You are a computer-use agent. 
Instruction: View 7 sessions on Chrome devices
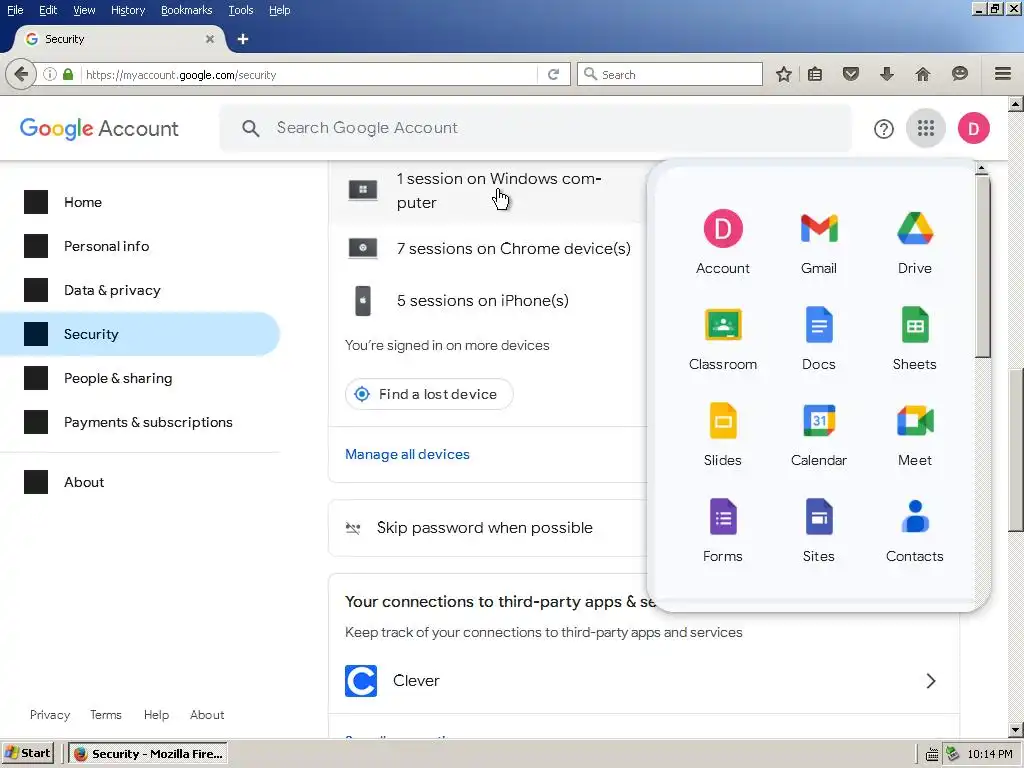[x=488, y=248]
